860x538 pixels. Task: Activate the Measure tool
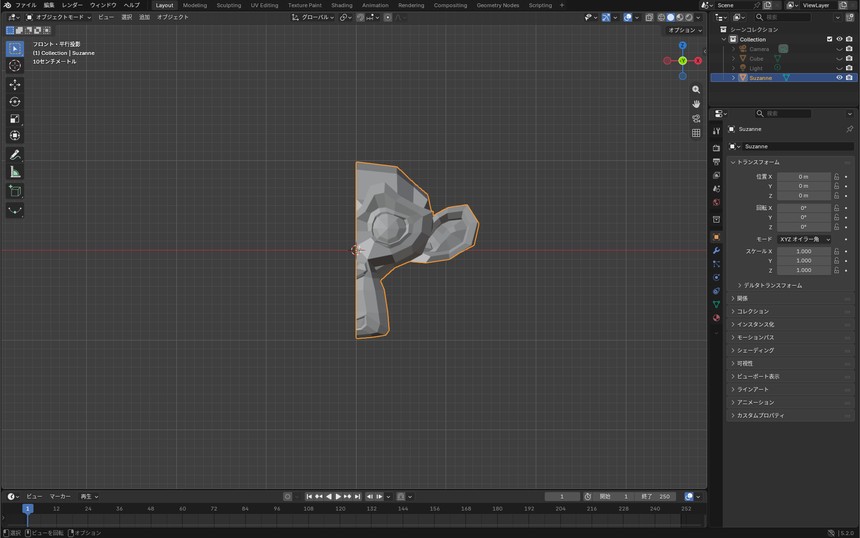[15, 172]
